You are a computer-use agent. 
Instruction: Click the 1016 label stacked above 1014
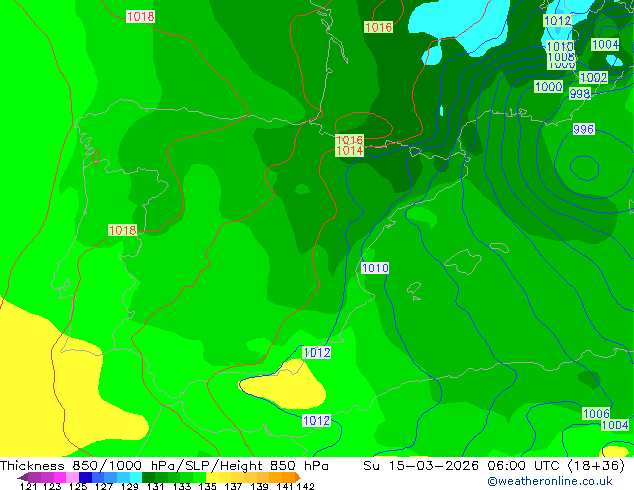coord(349,140)
